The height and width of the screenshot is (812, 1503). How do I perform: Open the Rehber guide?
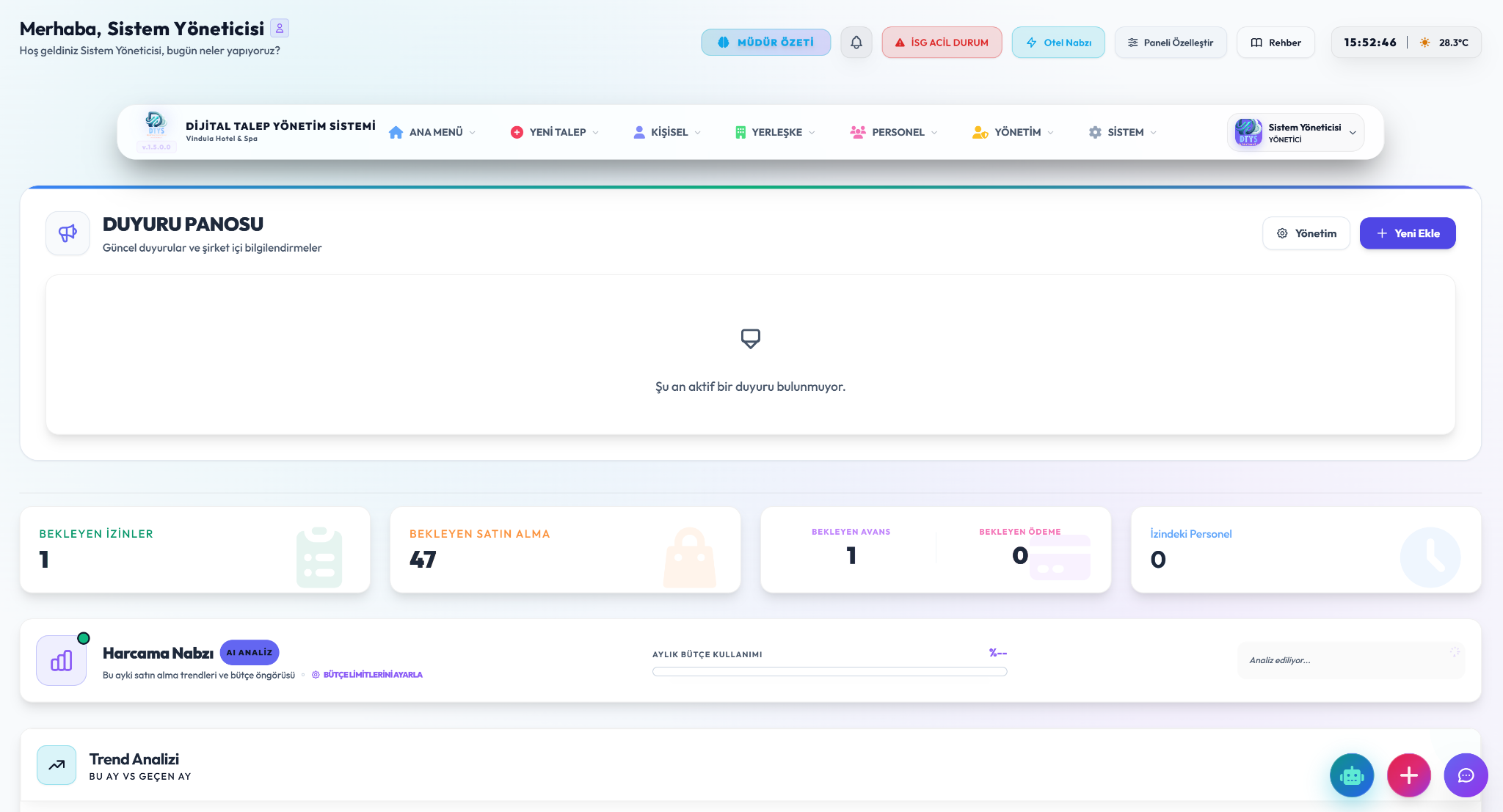[x=1275, y=43]
